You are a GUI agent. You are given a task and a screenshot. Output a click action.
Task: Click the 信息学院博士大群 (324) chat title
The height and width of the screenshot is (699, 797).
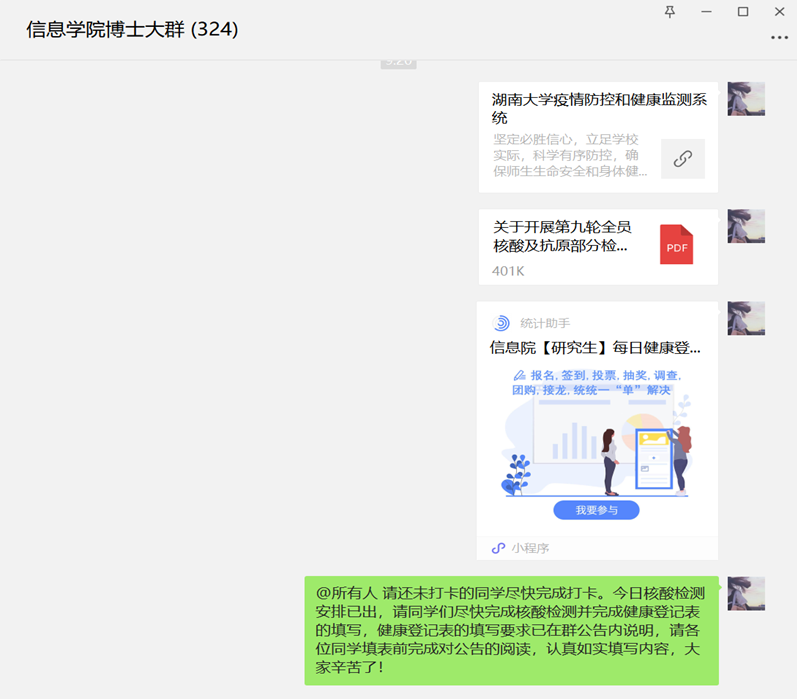132,29
